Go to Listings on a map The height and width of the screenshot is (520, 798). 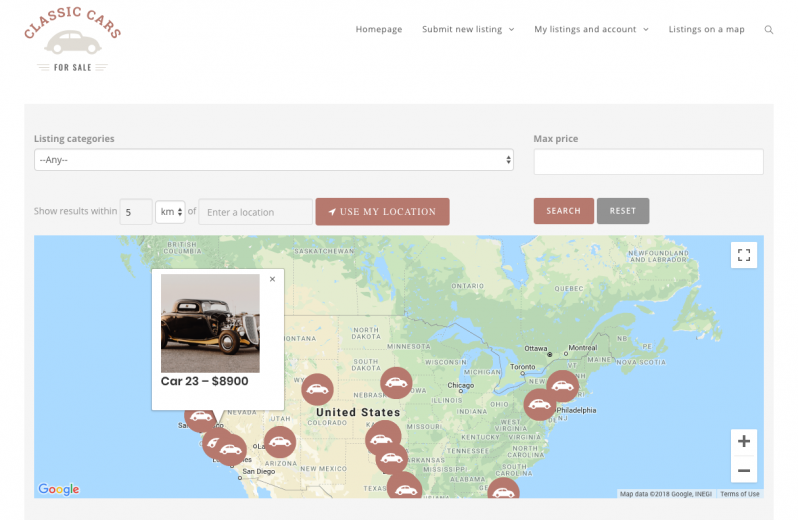[706, 30]
